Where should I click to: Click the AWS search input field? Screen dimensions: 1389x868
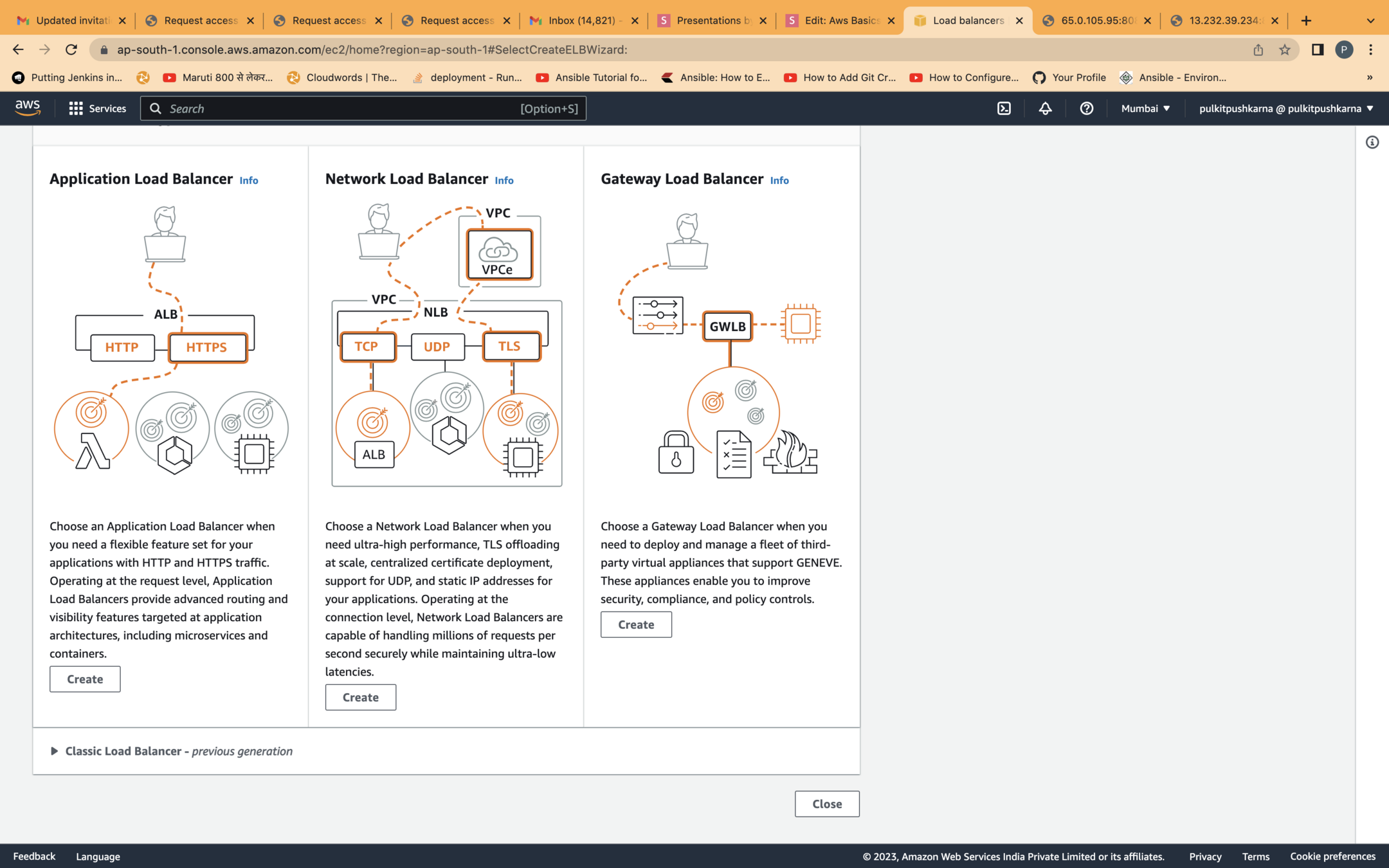pyautogui.click(x=341, y=109)
